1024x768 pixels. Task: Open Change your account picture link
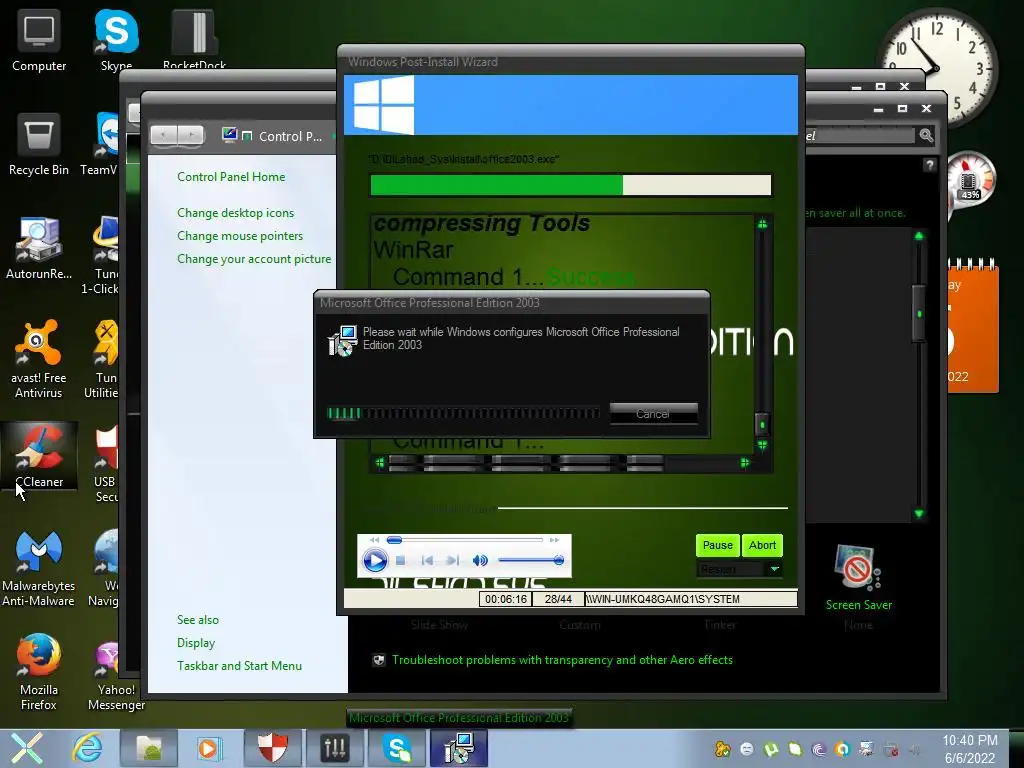coord(253,259)
